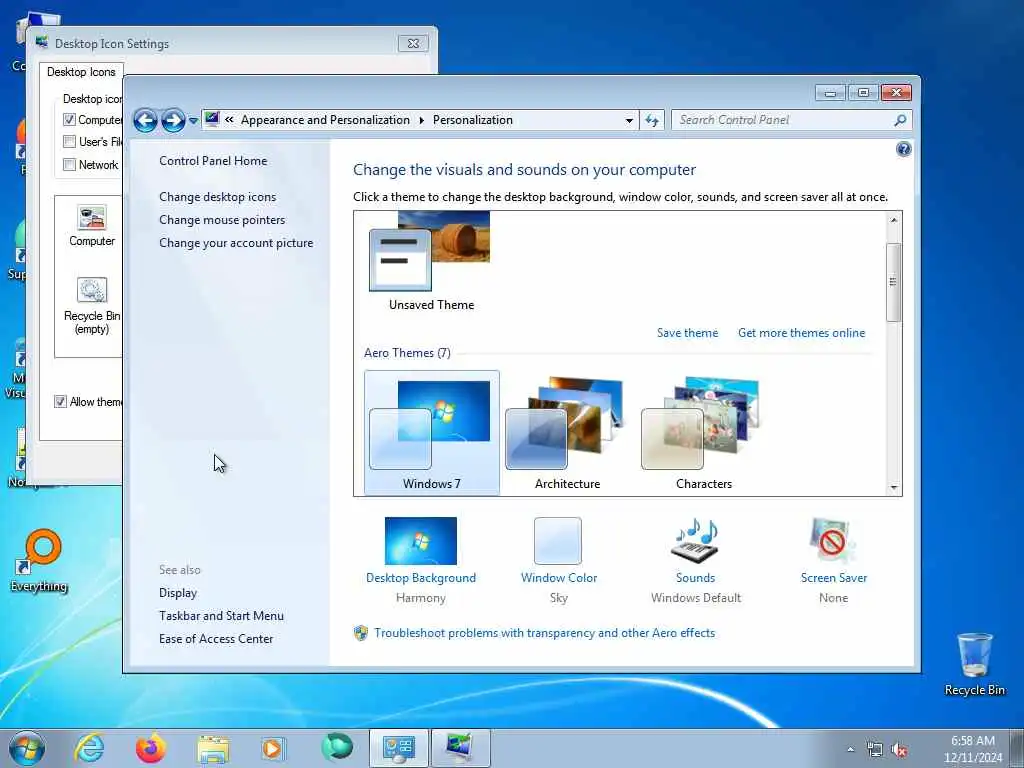Toggle Allow themes checkbox in Desktop Icon Settings
1024x768 pixels.
pyautogui.click(x=60, y=402)
